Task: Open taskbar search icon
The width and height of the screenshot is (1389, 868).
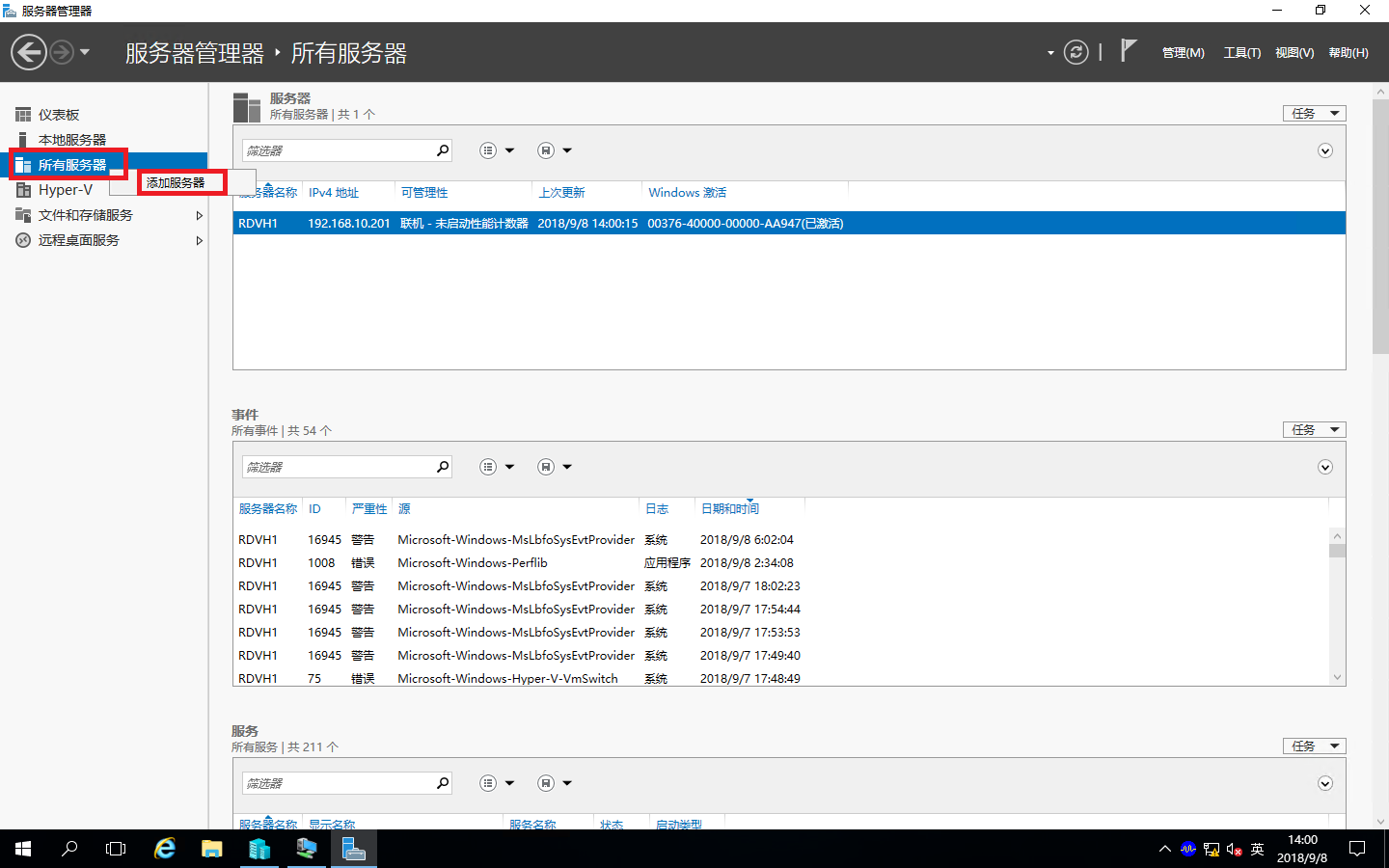Action: point(69,849)
